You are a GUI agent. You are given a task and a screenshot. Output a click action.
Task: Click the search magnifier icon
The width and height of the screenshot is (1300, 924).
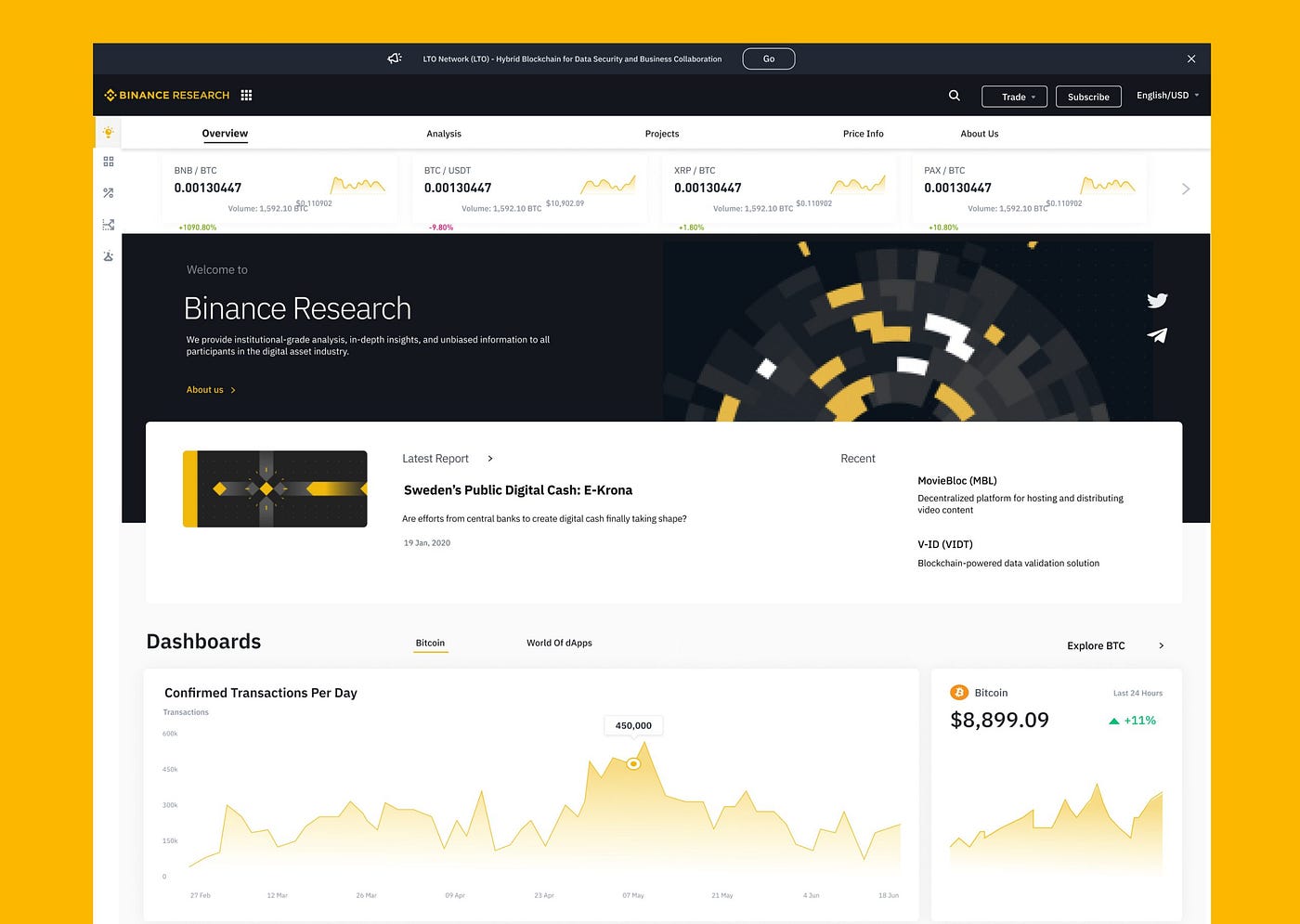pos(954,95)
